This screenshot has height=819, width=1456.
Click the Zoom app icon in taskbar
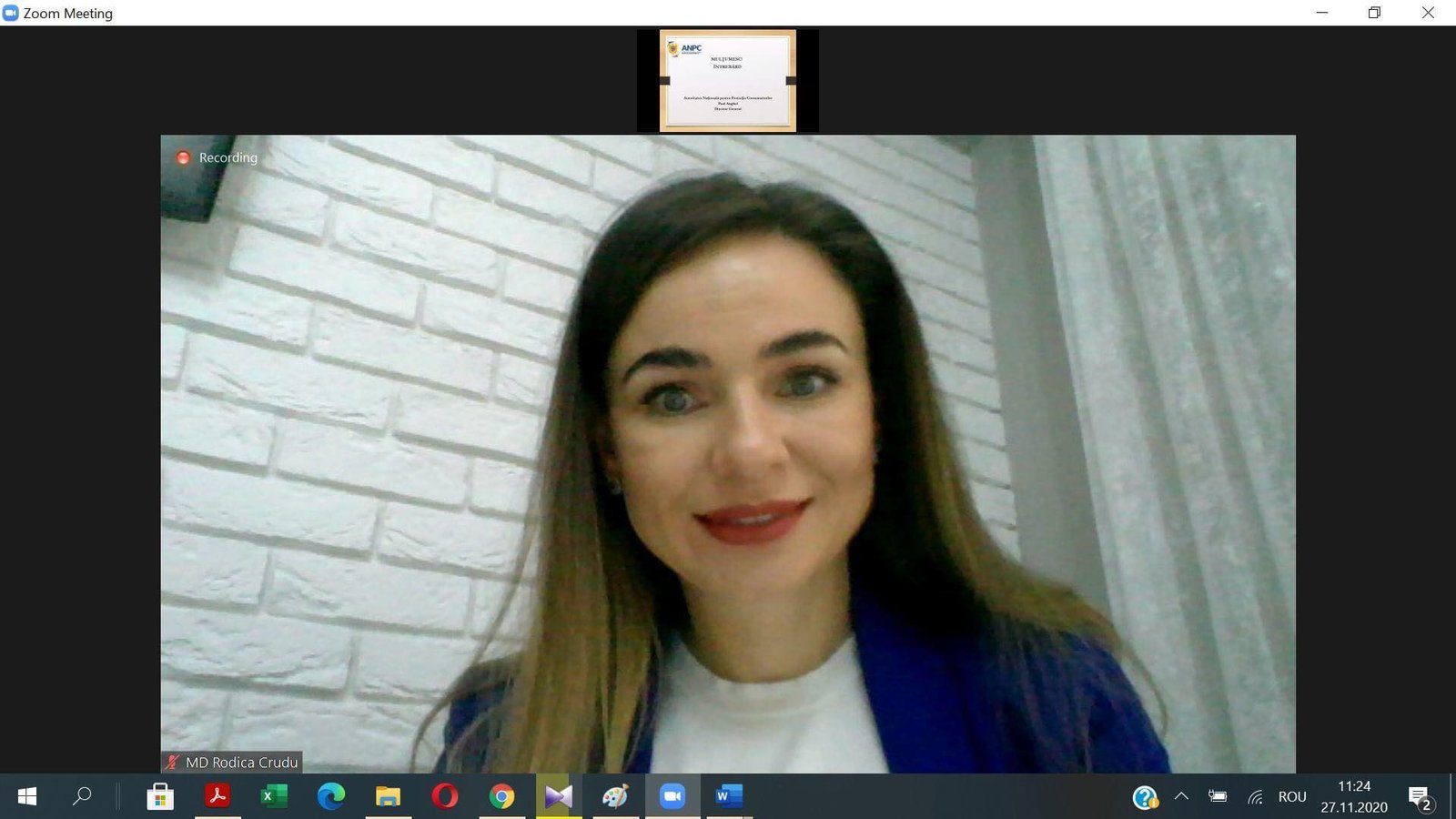click(x=672, y=796)
